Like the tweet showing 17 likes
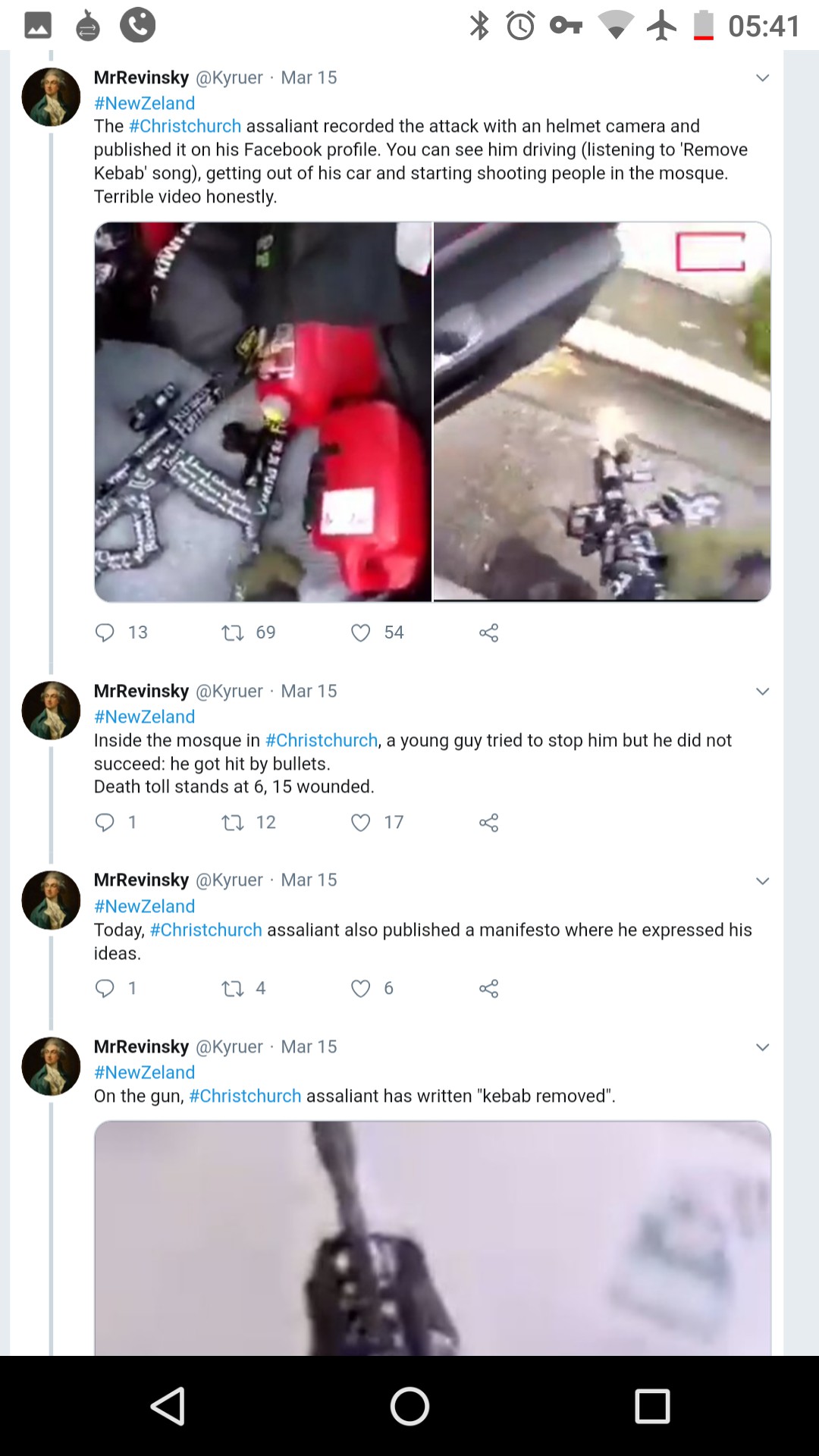819x1456 pixels. click(x=361, y=822)
